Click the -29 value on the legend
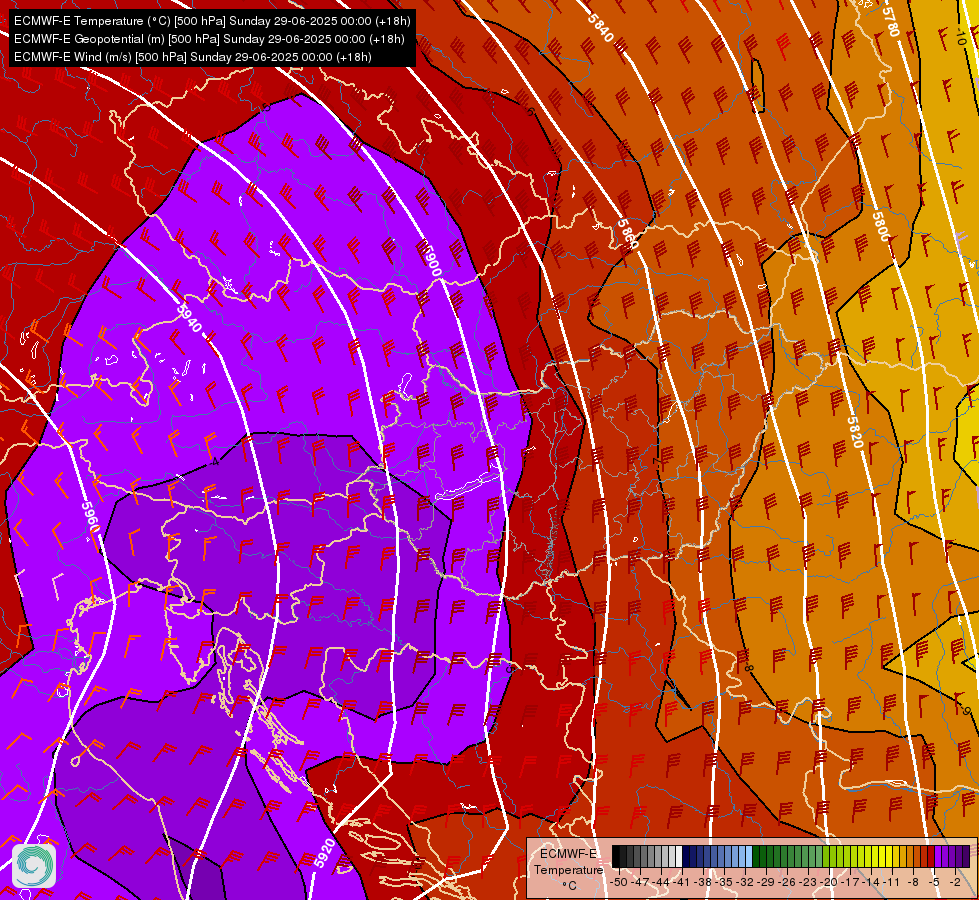Image resolution: width=979 pixels, height=900 pixels. pyautogui.click(x=766, y=882)
